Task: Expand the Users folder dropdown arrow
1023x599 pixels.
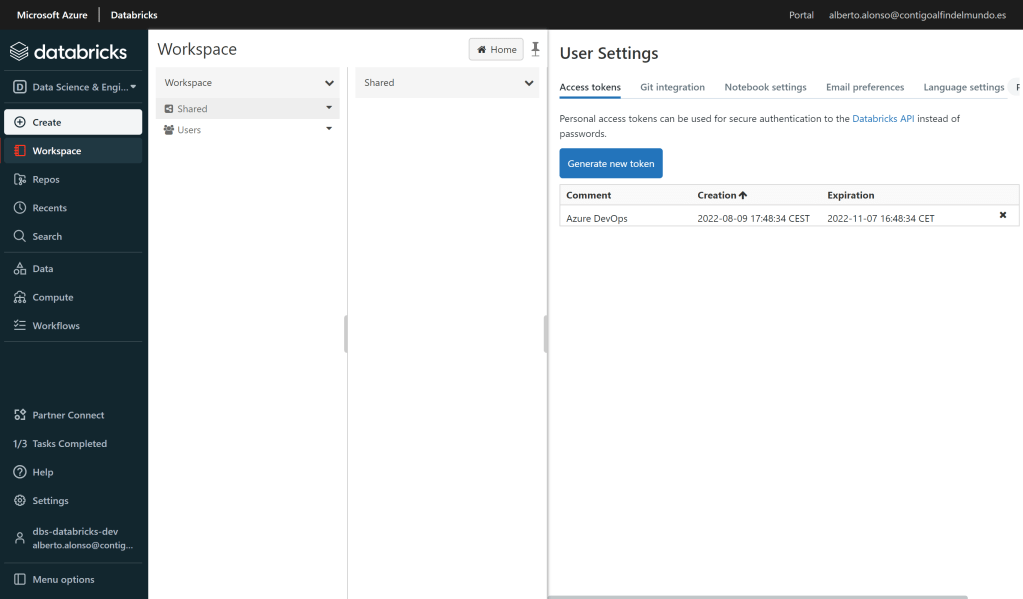Action: [329, 129]
